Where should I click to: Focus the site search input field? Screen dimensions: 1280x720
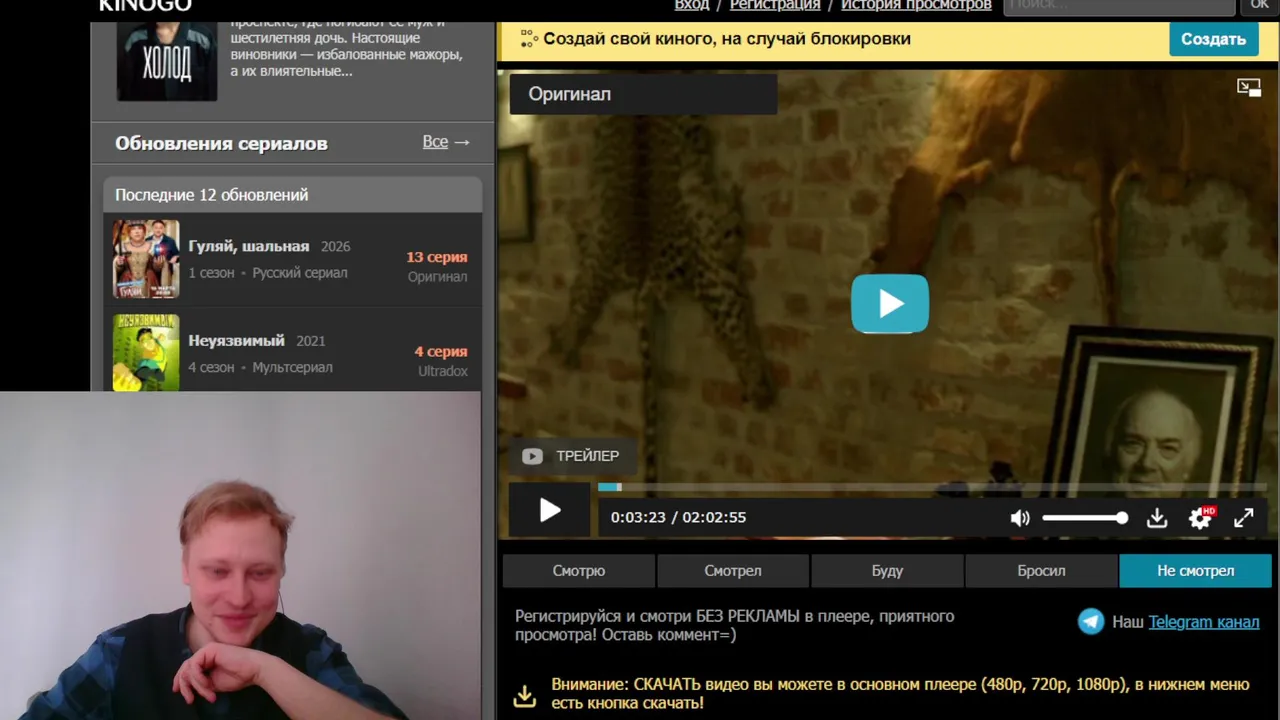coord(1119,5)
